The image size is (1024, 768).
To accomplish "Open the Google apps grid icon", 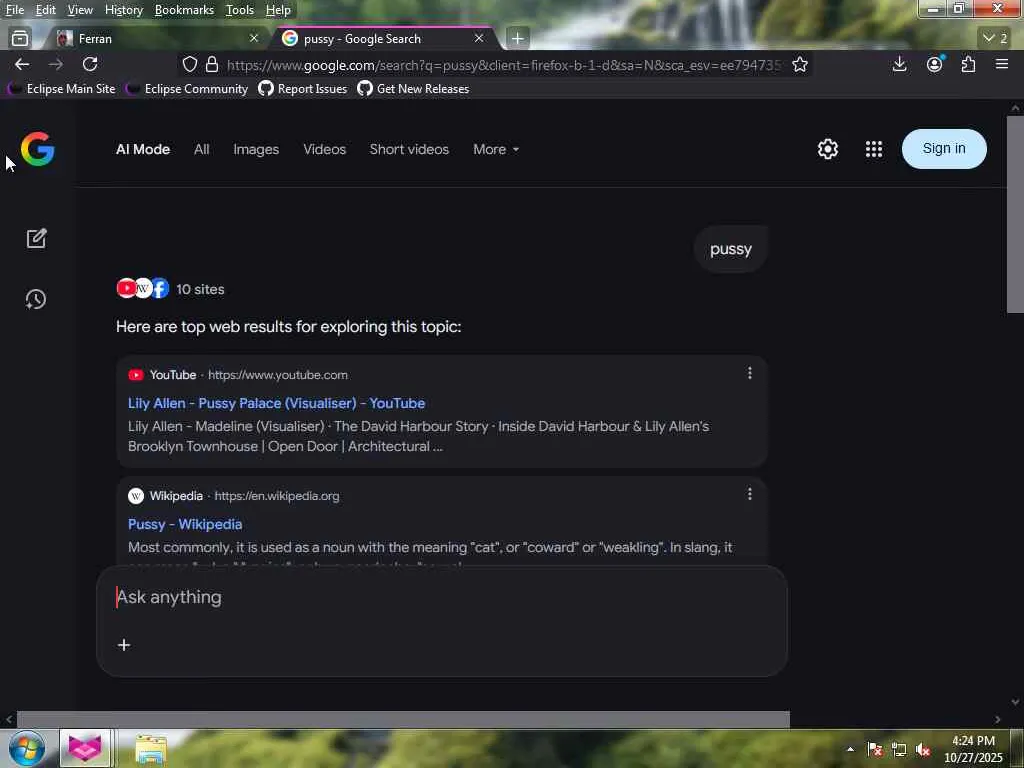I will (x=874, y=149).
